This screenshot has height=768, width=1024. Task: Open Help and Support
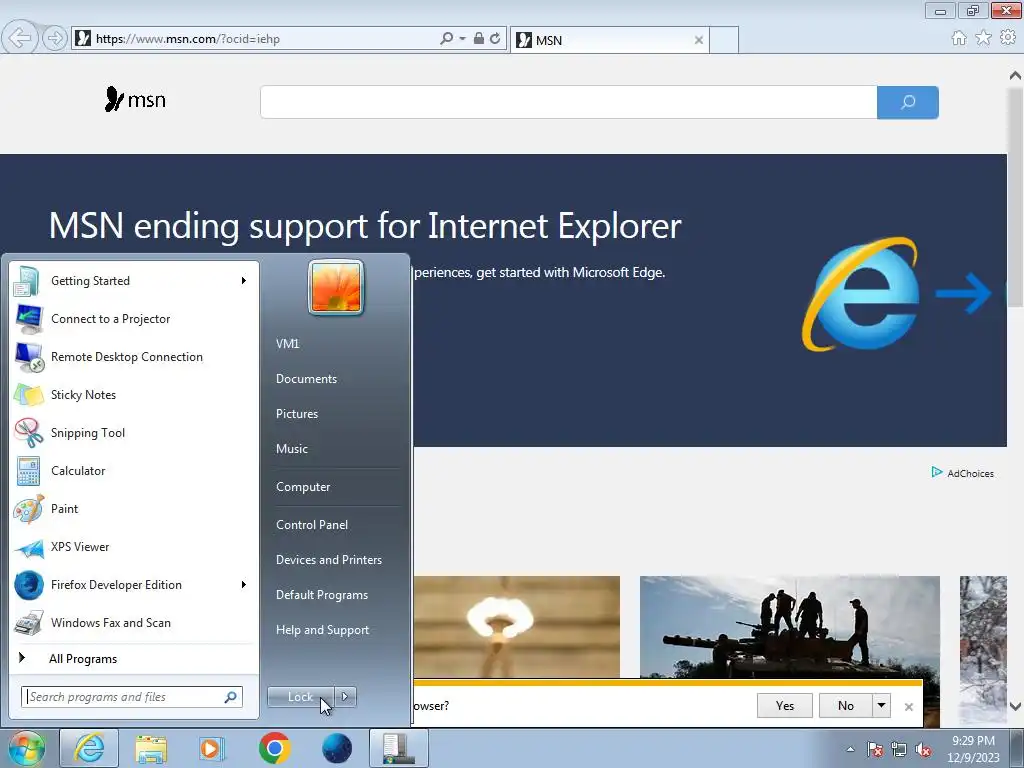[x=323, y=630]
